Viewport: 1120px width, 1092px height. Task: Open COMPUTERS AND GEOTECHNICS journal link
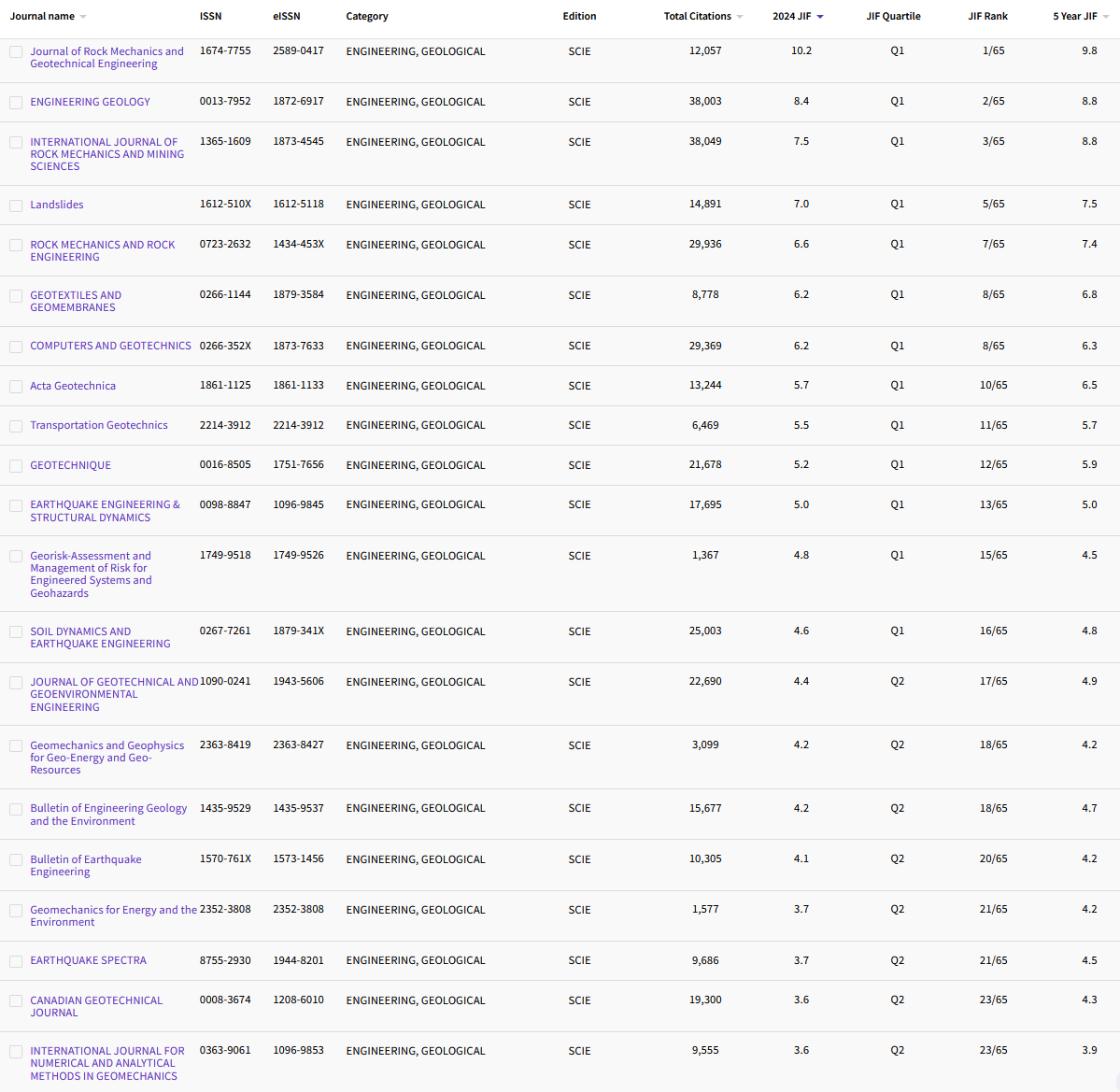110,346
